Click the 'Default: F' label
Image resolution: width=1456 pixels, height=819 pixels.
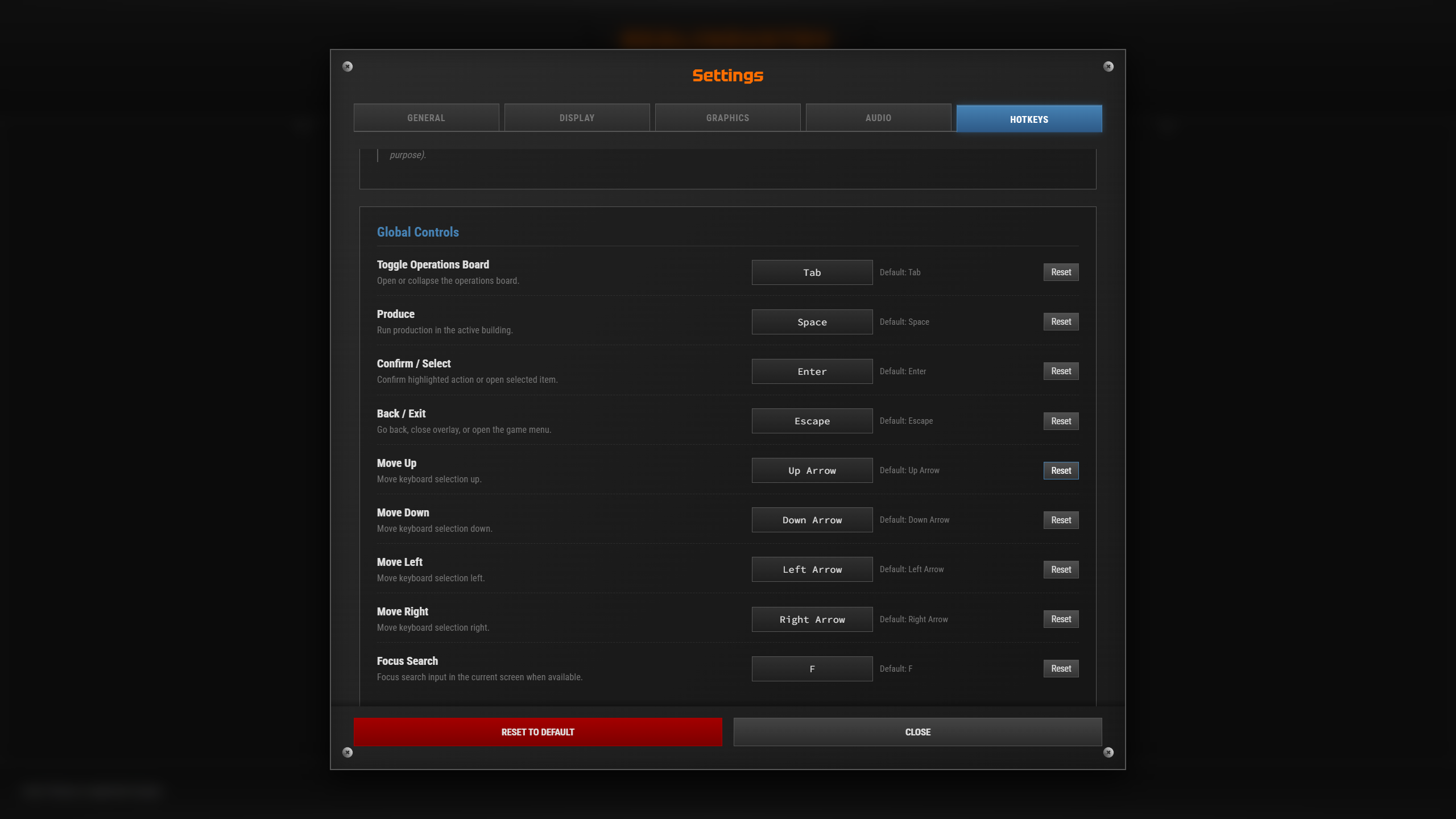pyautogui.click(x=896, y=669)
